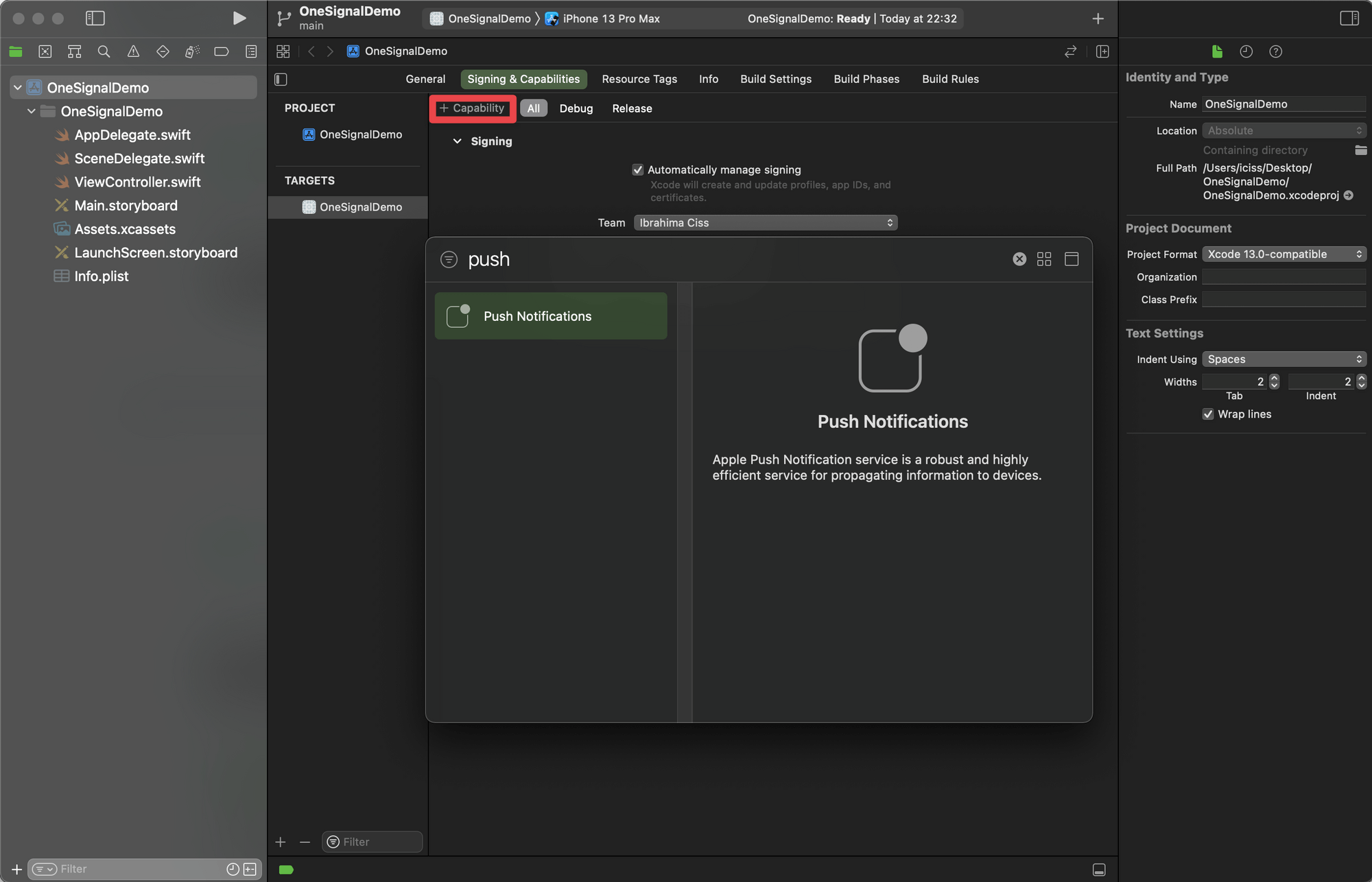Show the Source Control navigator

(45, 51)
